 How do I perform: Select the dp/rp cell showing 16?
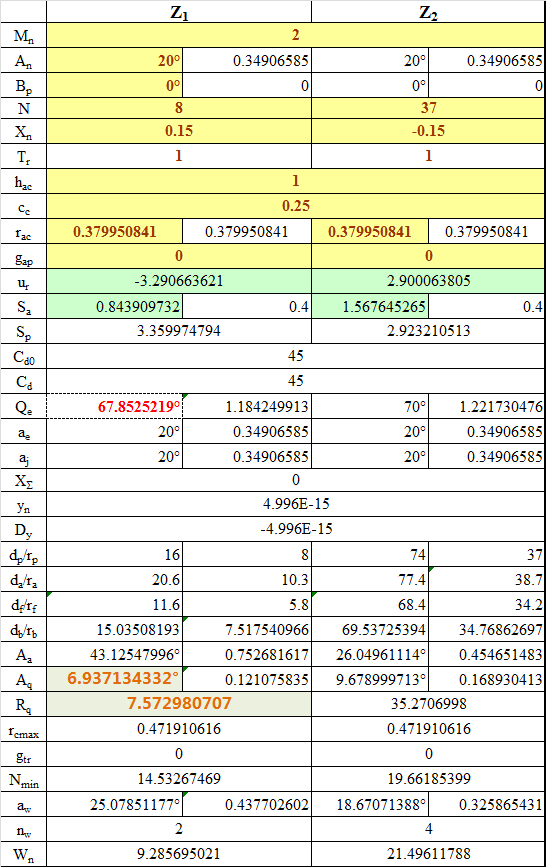115,554
